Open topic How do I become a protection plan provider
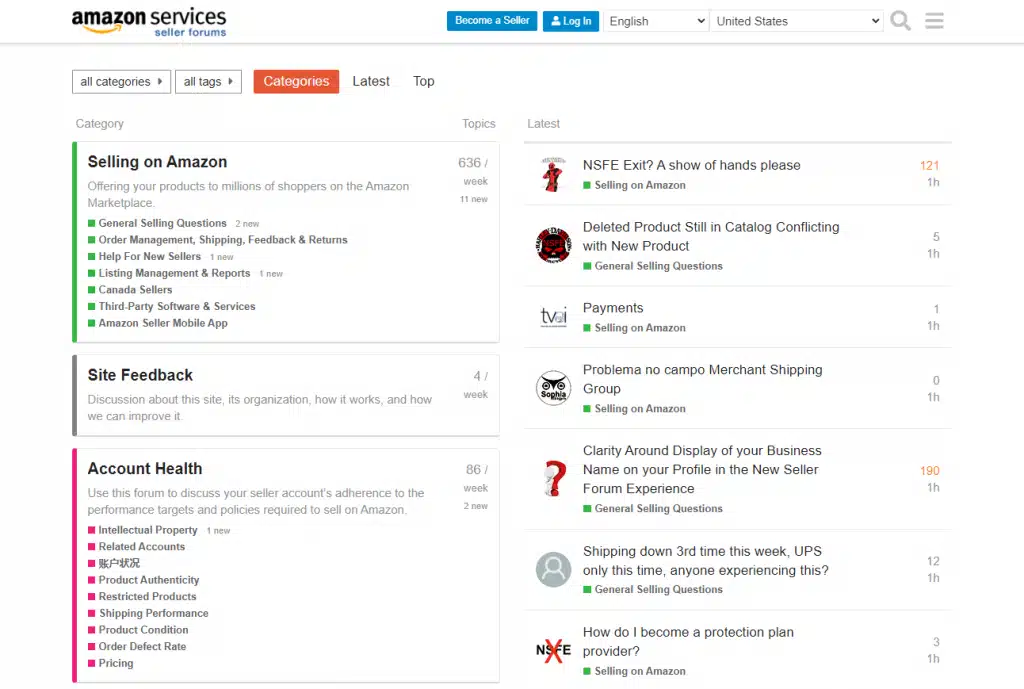This screenshot has height=689, width=1024. [688, 641]
